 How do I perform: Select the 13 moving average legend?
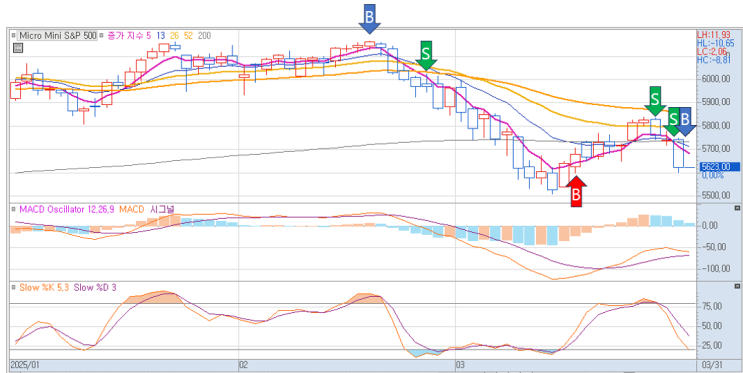160,36
